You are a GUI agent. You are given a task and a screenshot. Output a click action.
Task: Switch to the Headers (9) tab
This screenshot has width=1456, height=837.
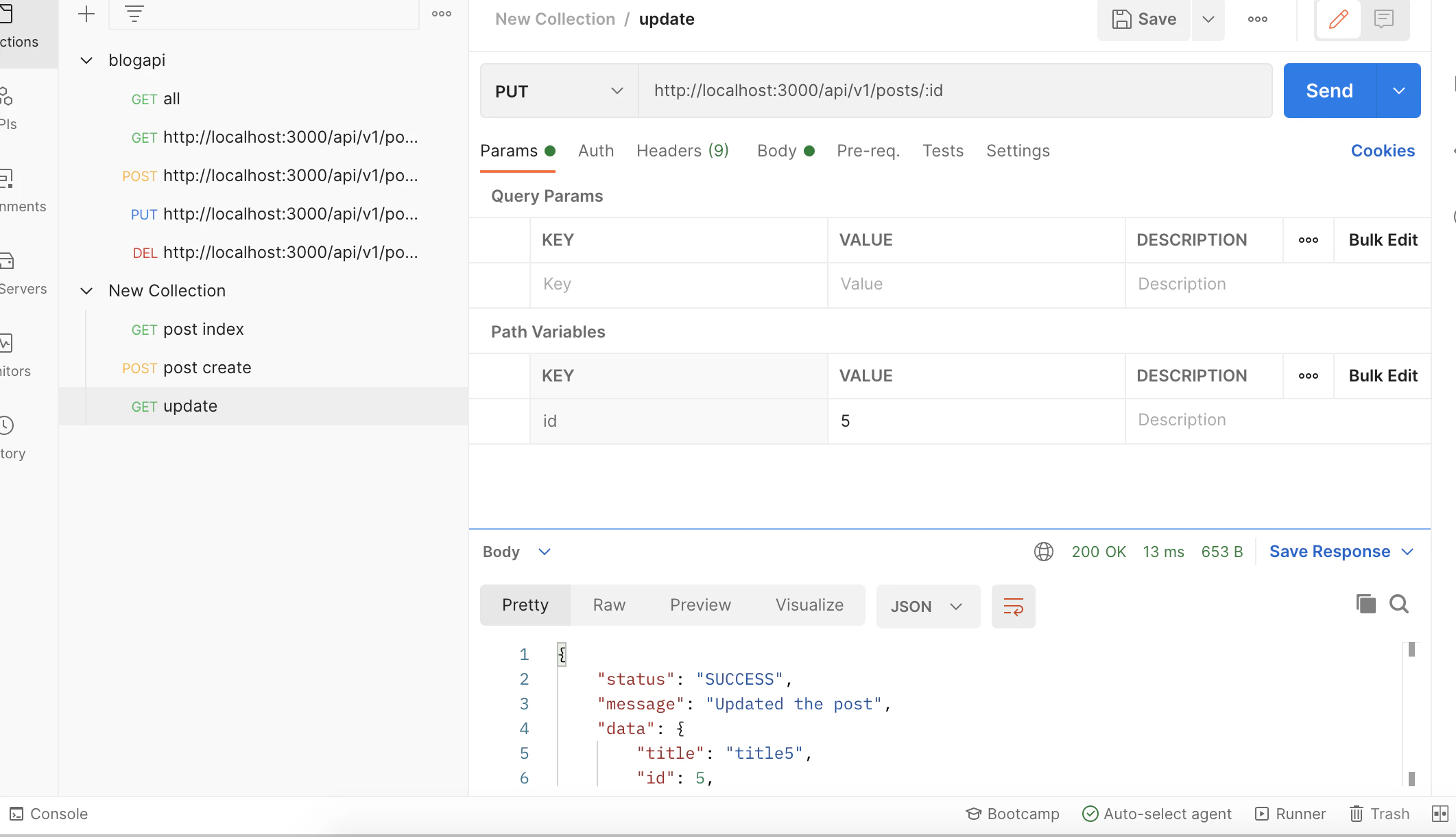(x=682, y=151)
